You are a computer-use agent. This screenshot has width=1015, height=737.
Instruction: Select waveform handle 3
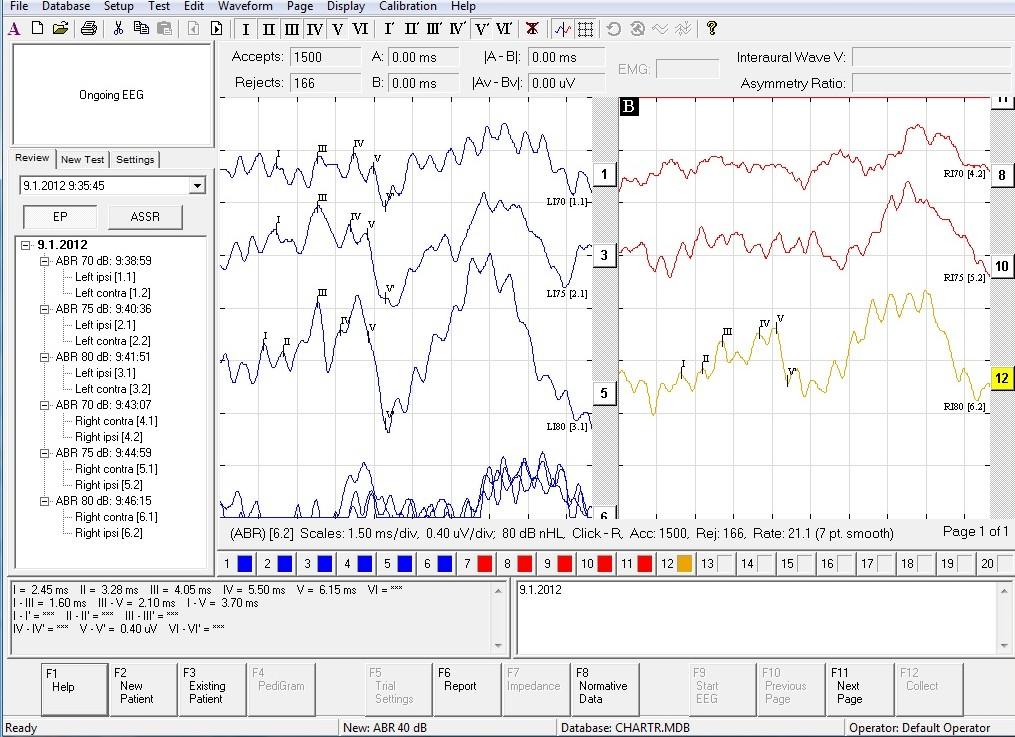[604, 255]
